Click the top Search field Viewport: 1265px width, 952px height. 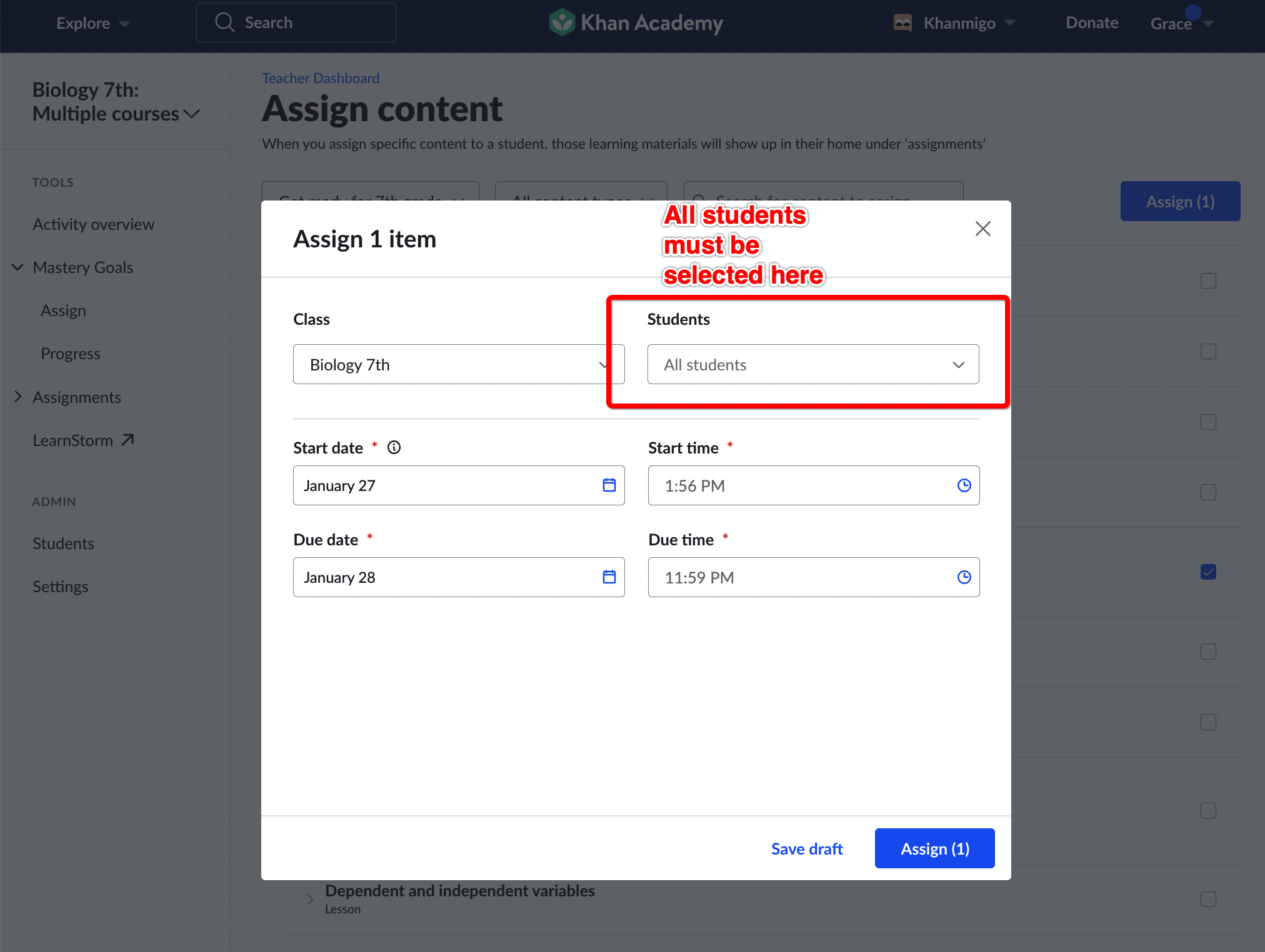[296, 22]
